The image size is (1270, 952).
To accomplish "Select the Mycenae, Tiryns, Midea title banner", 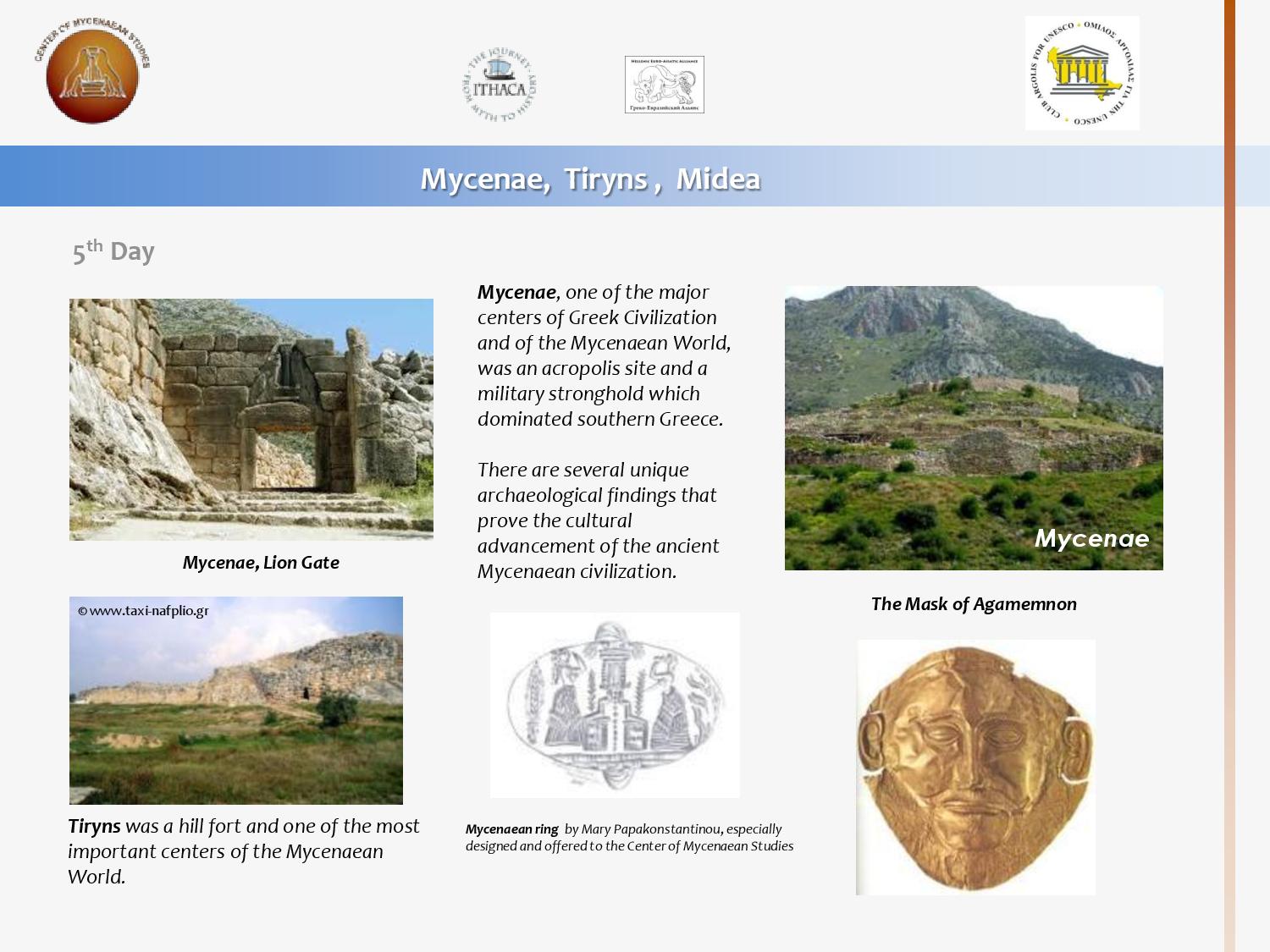I will 590,179.
